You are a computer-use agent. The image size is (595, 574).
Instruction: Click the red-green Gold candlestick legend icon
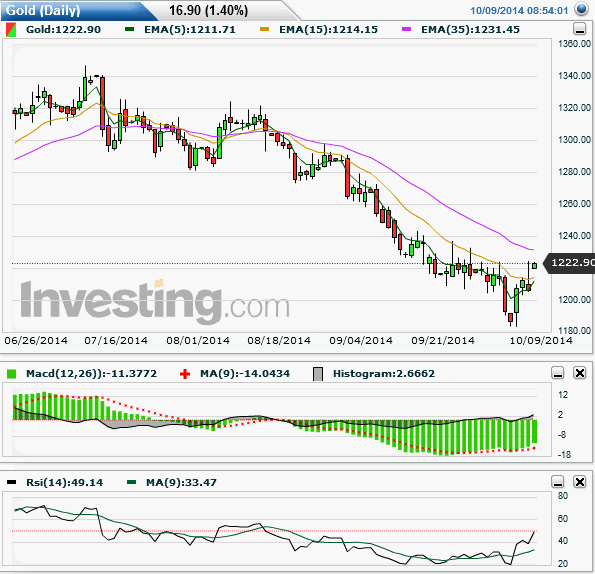11,30
